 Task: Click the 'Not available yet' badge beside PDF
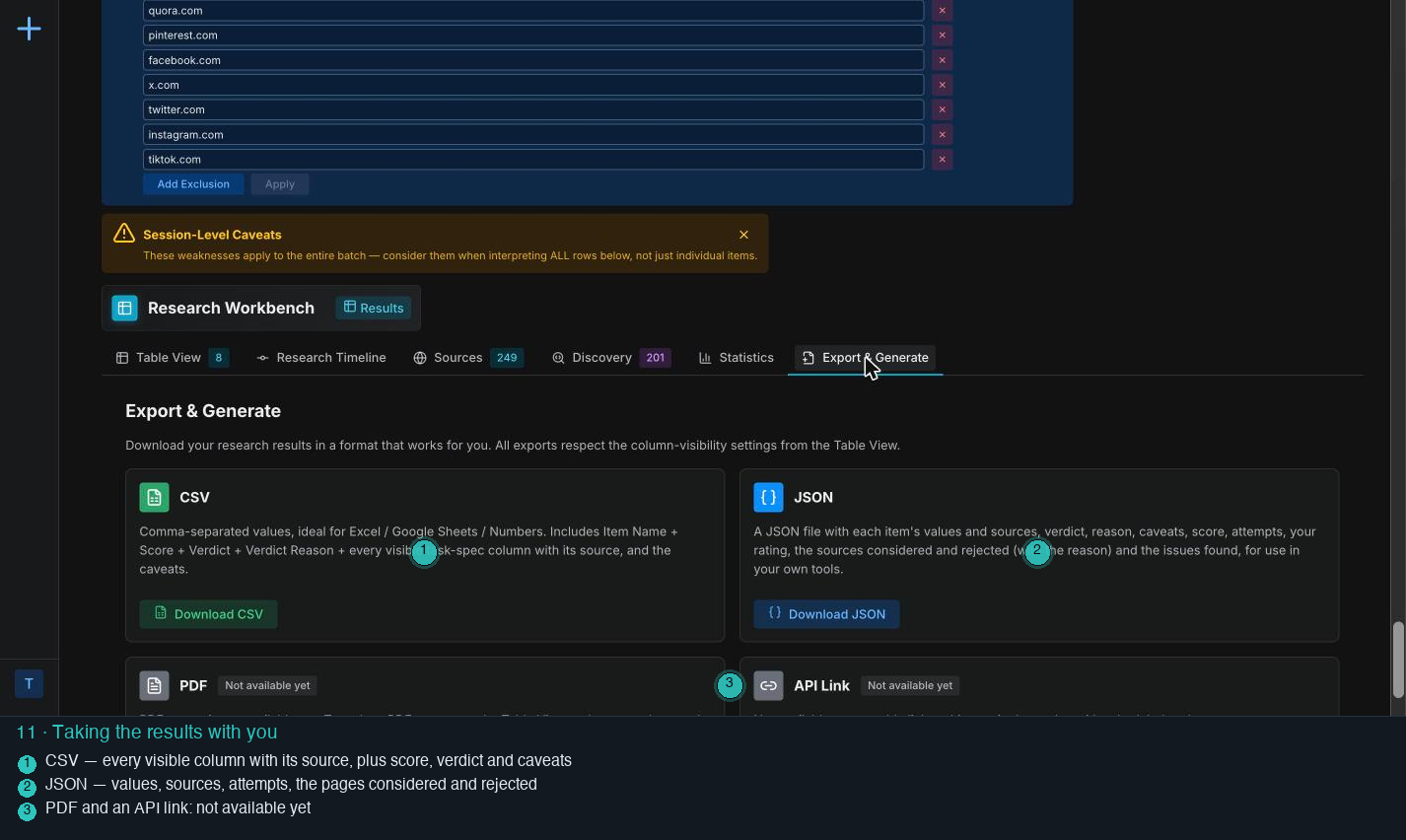(x=267, y=685)
